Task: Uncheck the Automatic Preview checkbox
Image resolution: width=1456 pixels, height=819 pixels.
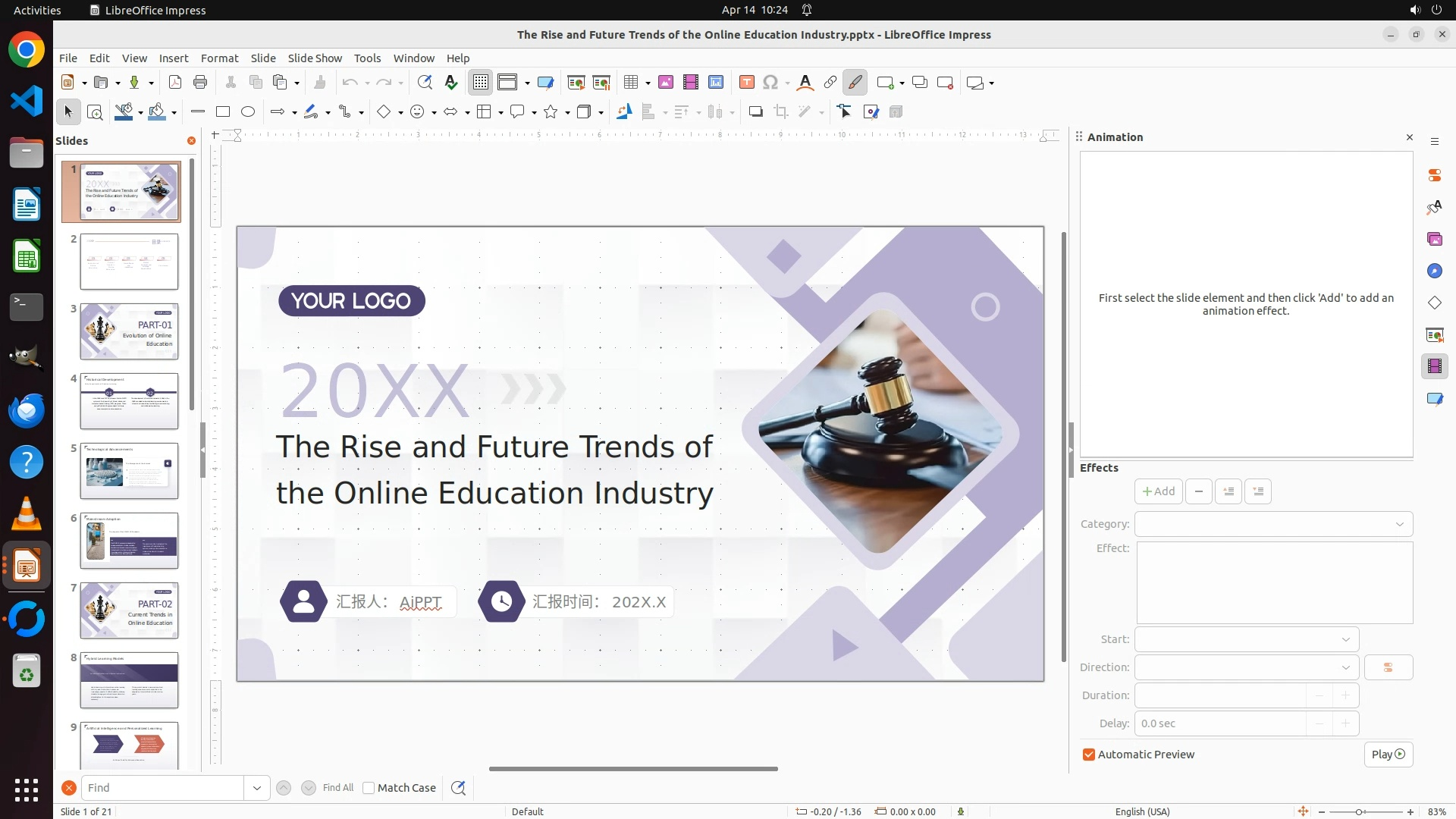Action: tap(1089, 755)
